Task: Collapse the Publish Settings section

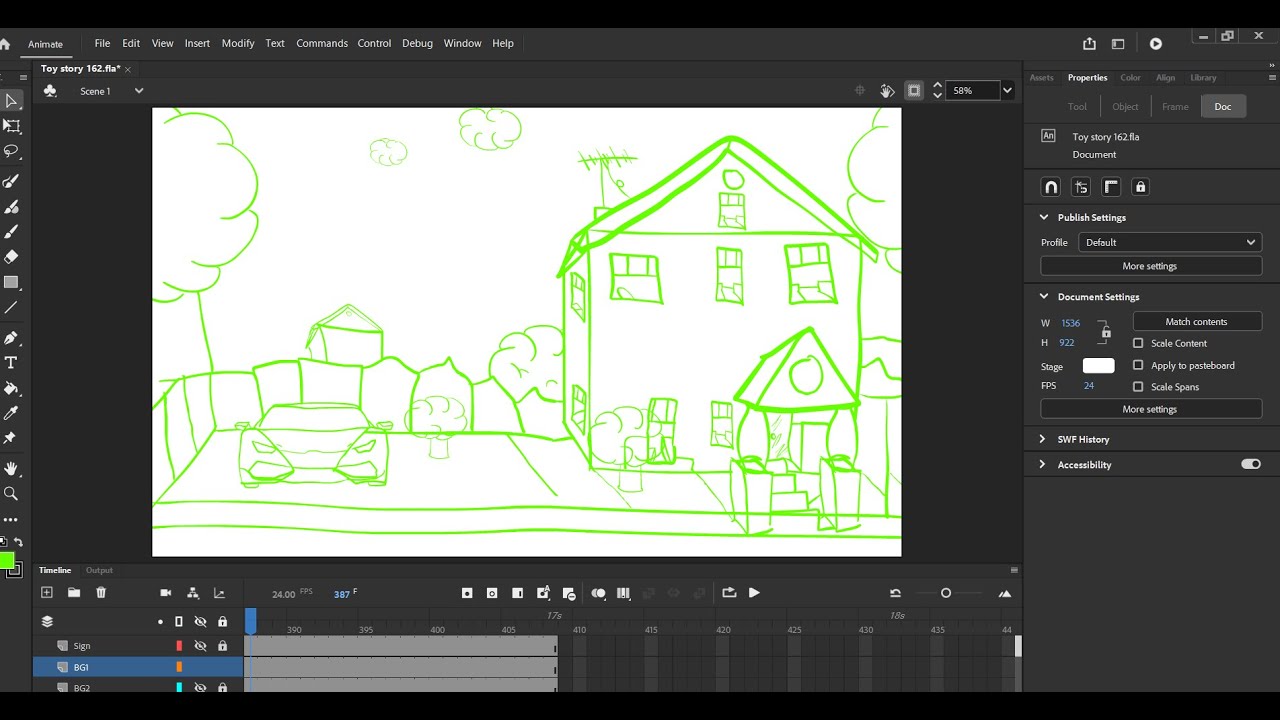Action: pos(1044,217)
